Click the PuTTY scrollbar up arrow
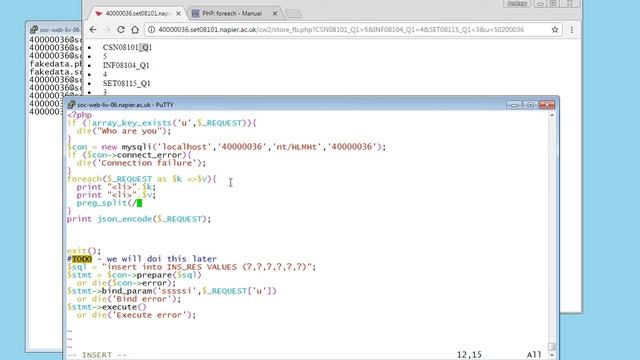 551,115
